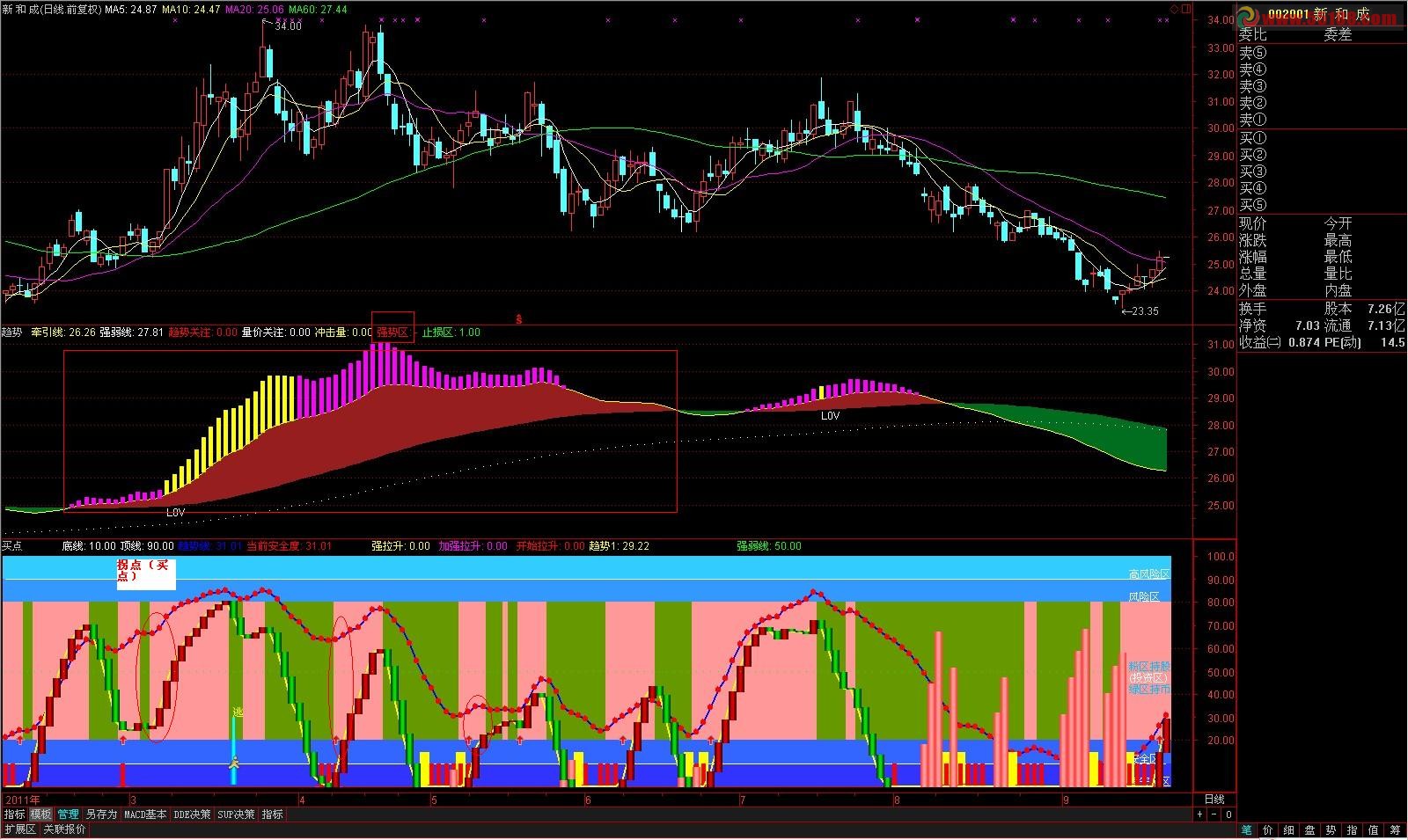This screenshot has height=840, width=1408.
Task: Click the 止损区: 1.00 label
Action: point(451,332)
